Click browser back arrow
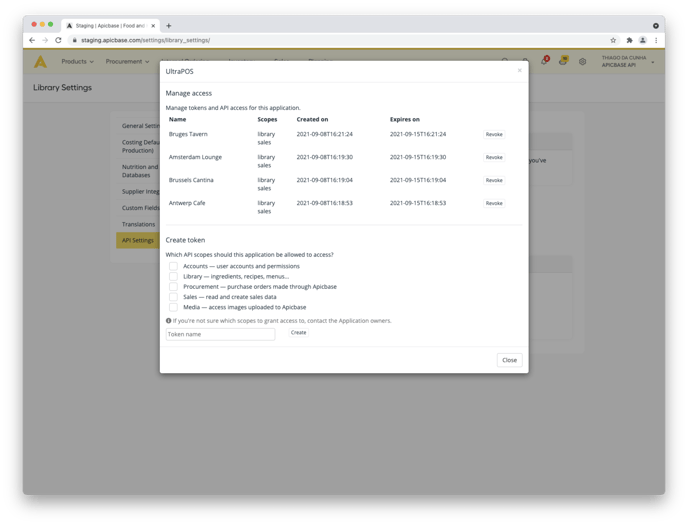This screenshot has height=525, width=688. click(32, 40)
